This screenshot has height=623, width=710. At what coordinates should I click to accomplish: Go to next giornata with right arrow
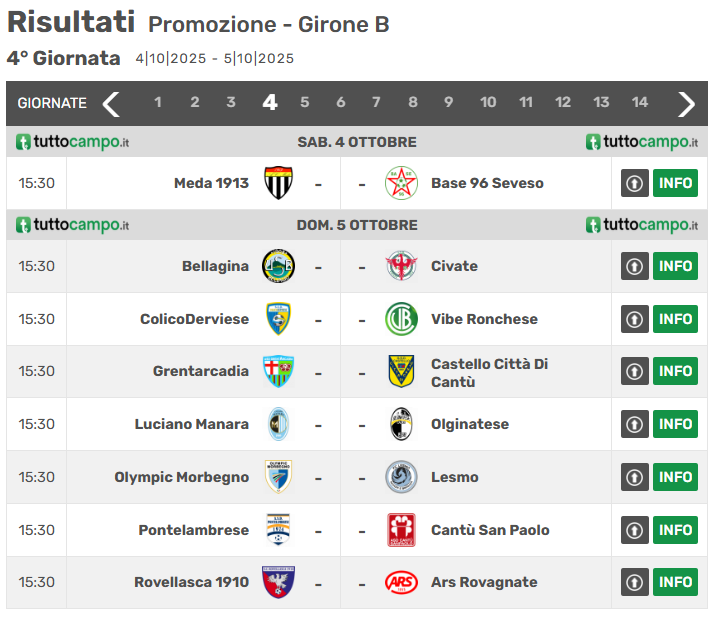tap(686, 103)
